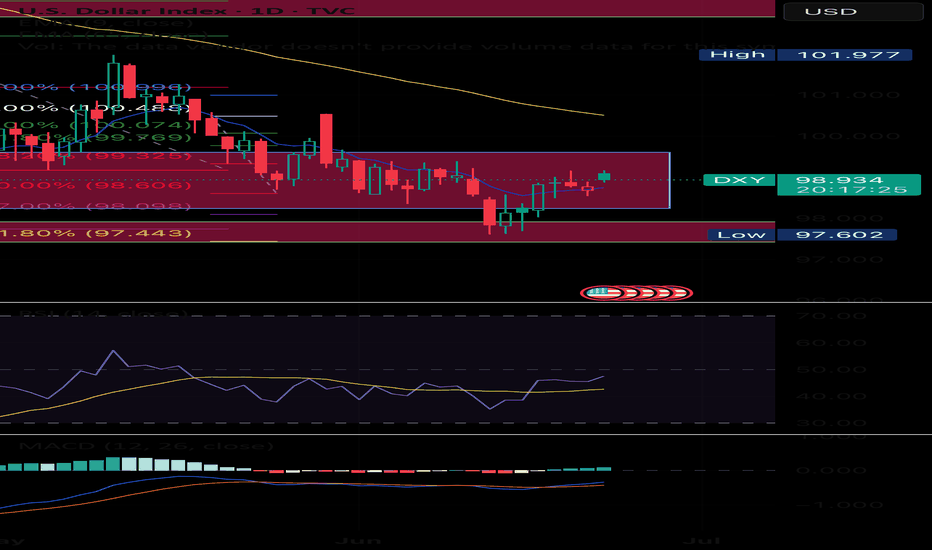Select the Fibonacci level labeled (100.996)
The height and width of the screenshot is (550, 932).
coord(95,87)
